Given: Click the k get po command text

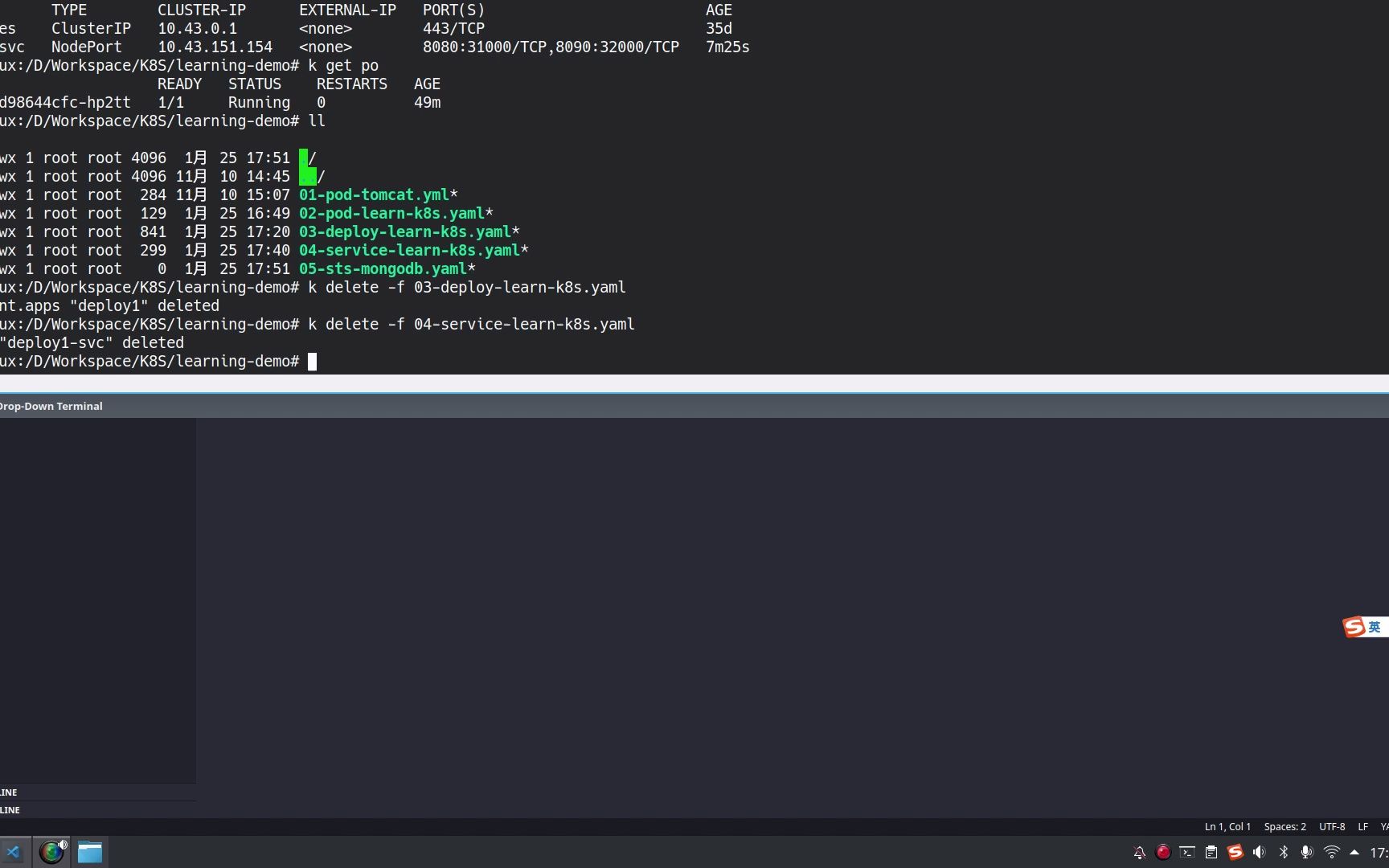Looking at the screenshot, I should [x=343, y=65].
